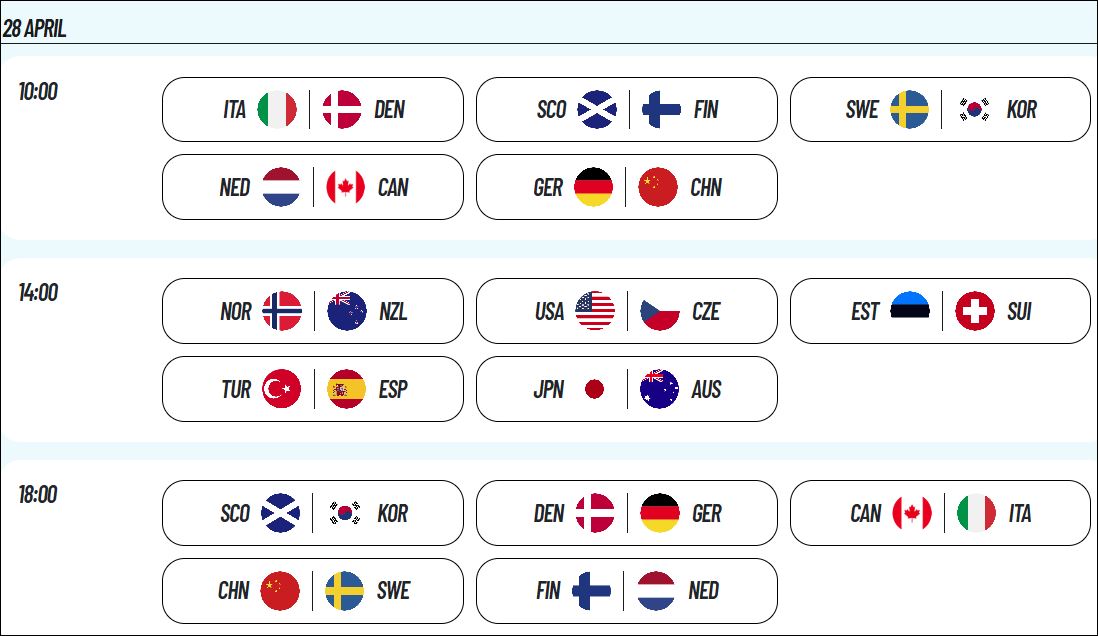
Task: Click the USA flag in USA vs CZE match
Action: click(x=595, y=311)
